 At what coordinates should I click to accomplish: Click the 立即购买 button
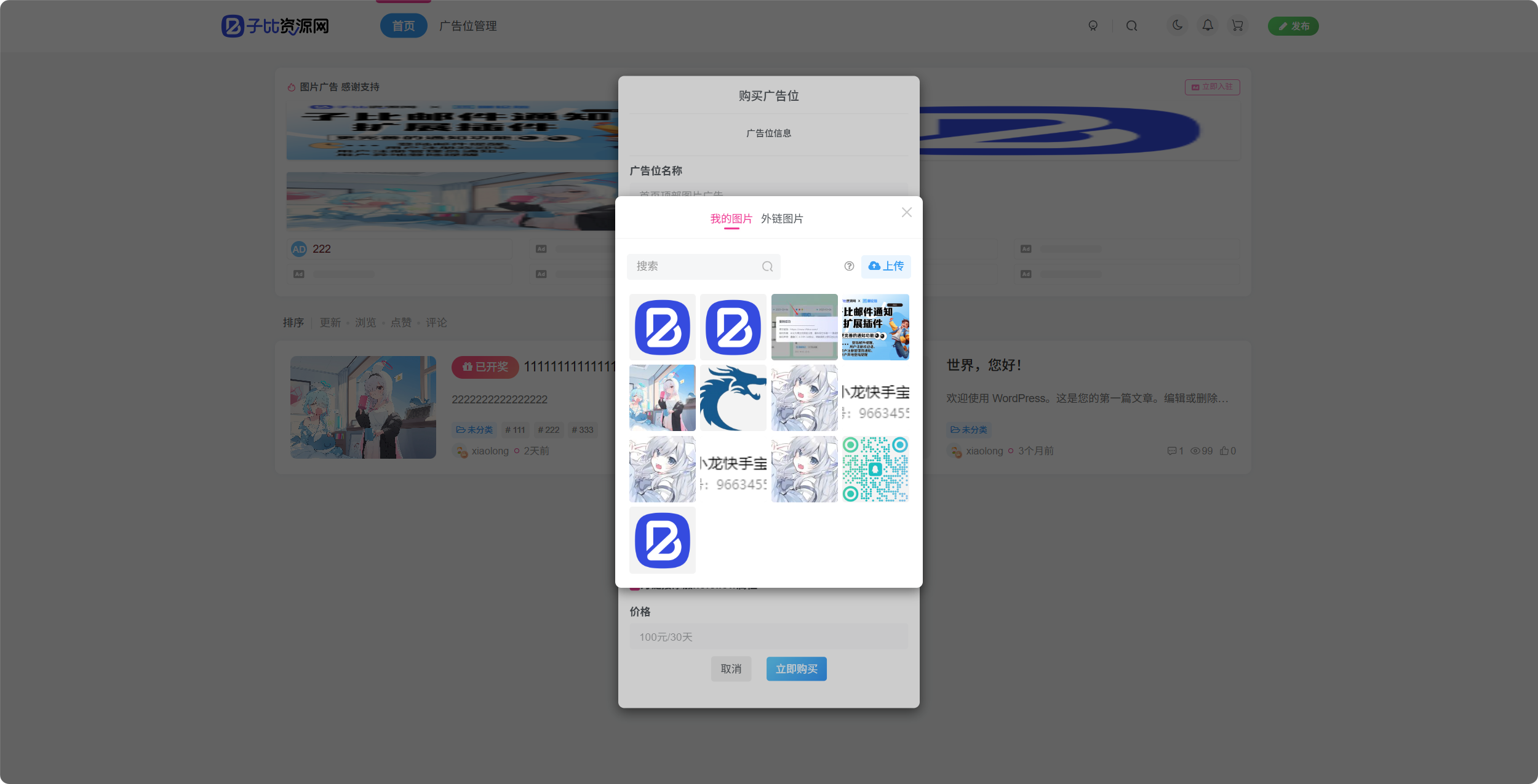tap(796, 668)
